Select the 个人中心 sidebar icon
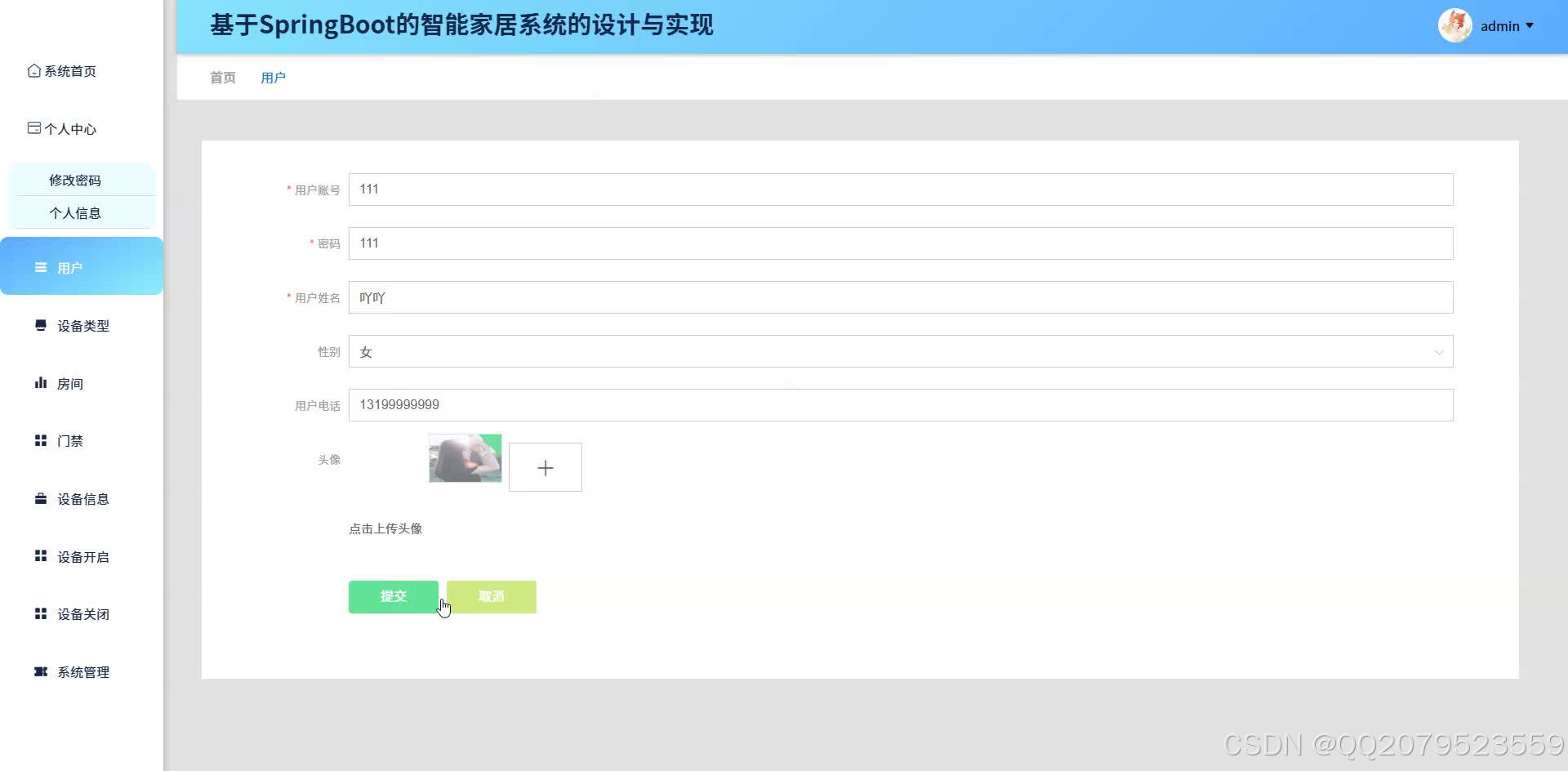Viewport: 1568px width, 771px height. pos(33,127)
